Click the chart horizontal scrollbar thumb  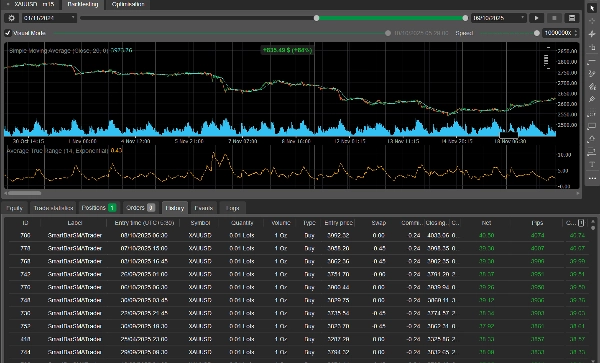24,193
